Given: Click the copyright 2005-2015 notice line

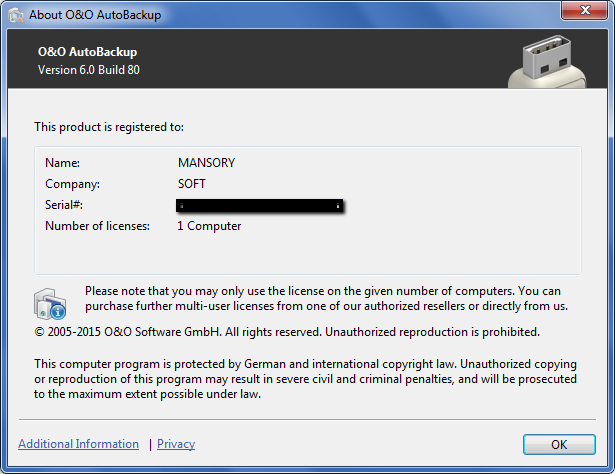Looking at the screenshot, I should click(x=286, y=332).
